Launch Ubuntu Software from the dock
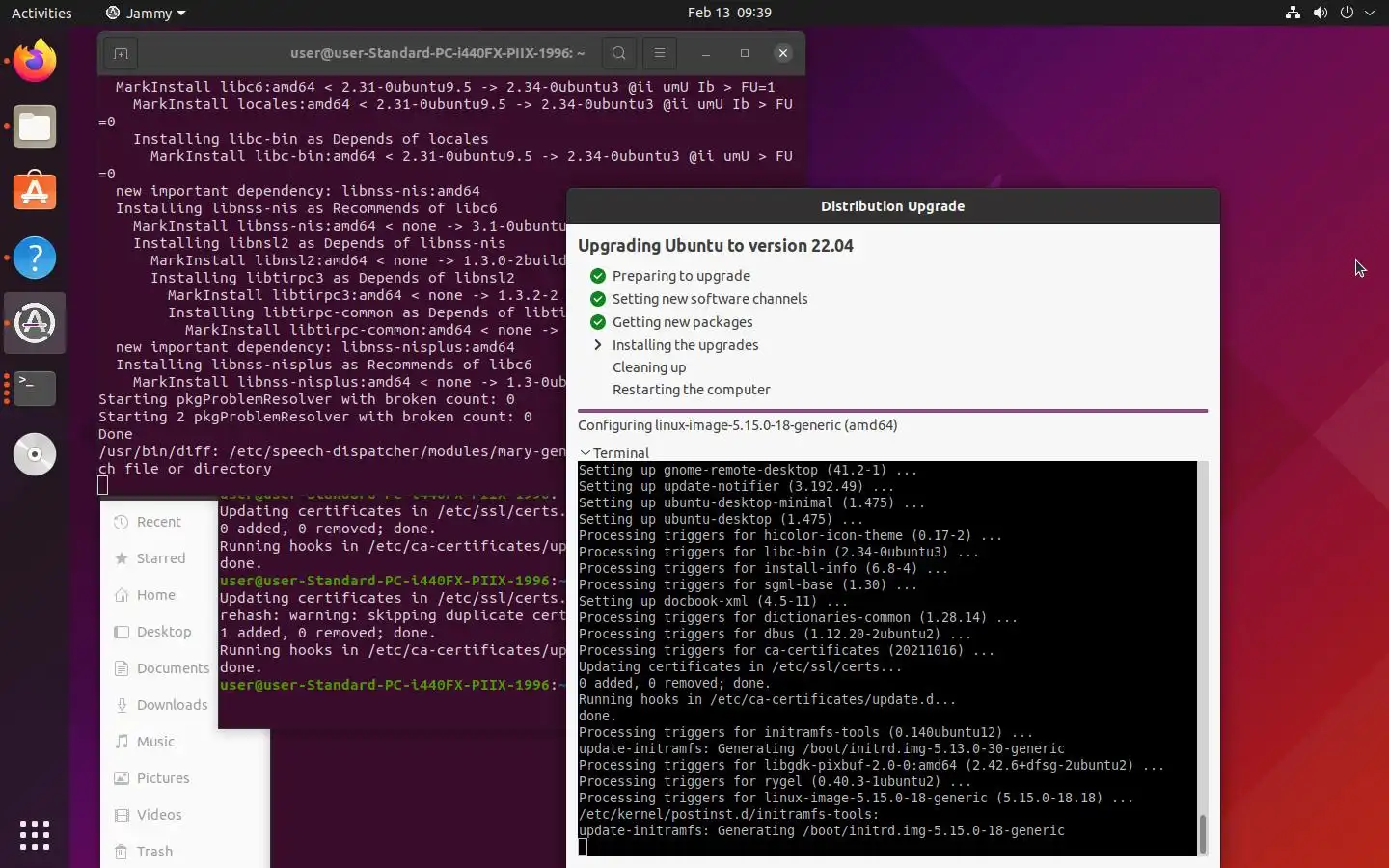This screenshot has height=868, width=1389. pos(35,192)
